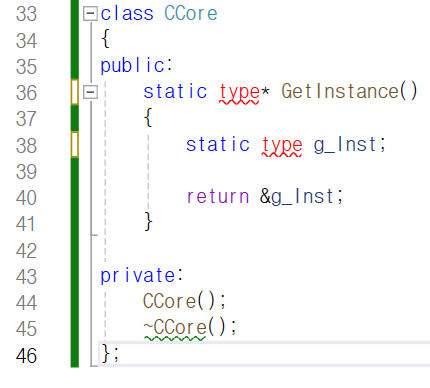Click the yellow change marker on line 38
430x388 pixels.
75,144
